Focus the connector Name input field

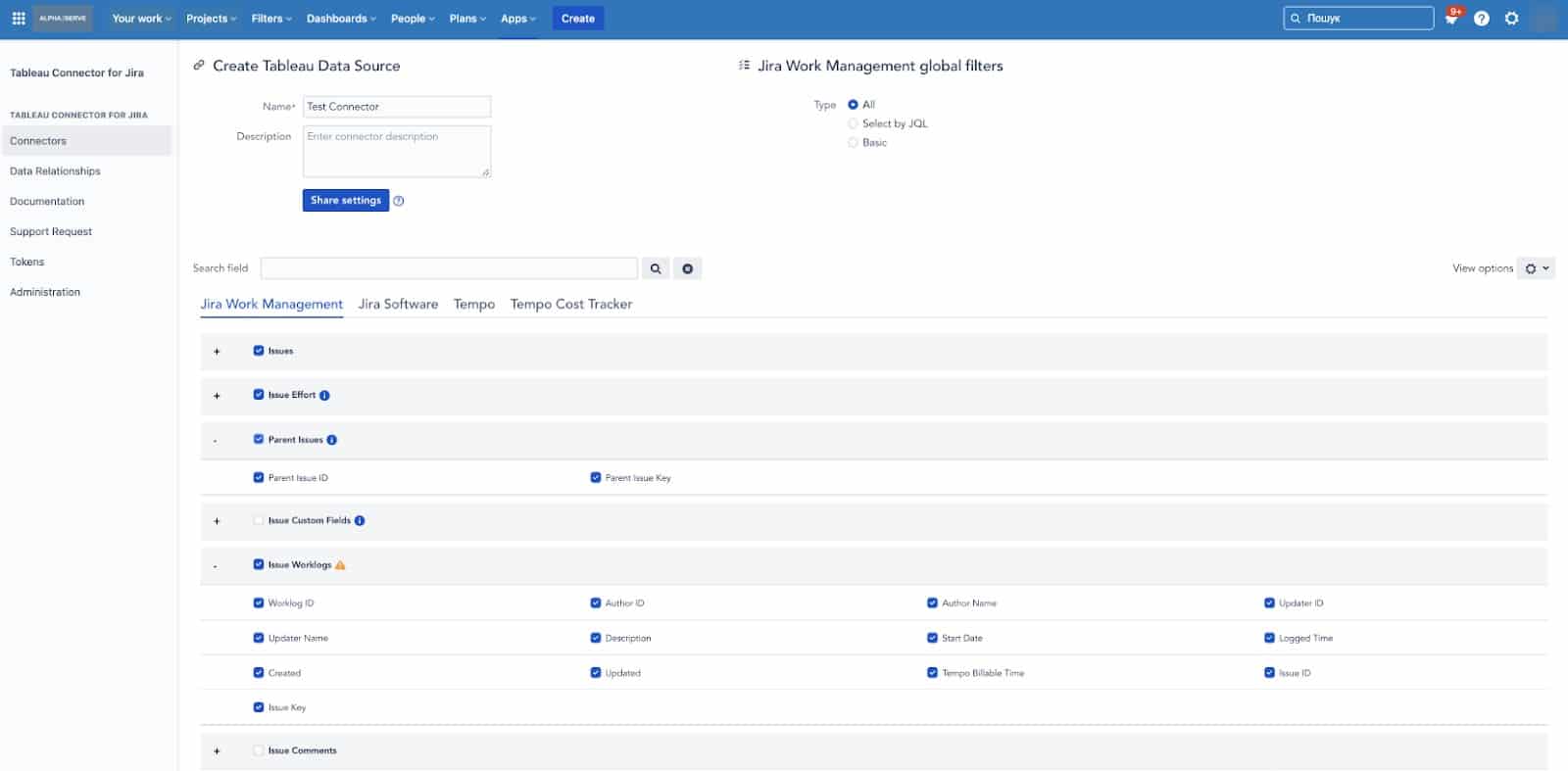click(397, 107)
